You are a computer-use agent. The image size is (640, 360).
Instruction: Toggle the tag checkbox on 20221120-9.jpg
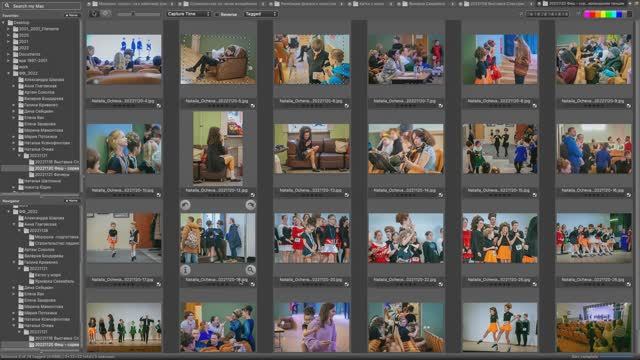(629, 106)
